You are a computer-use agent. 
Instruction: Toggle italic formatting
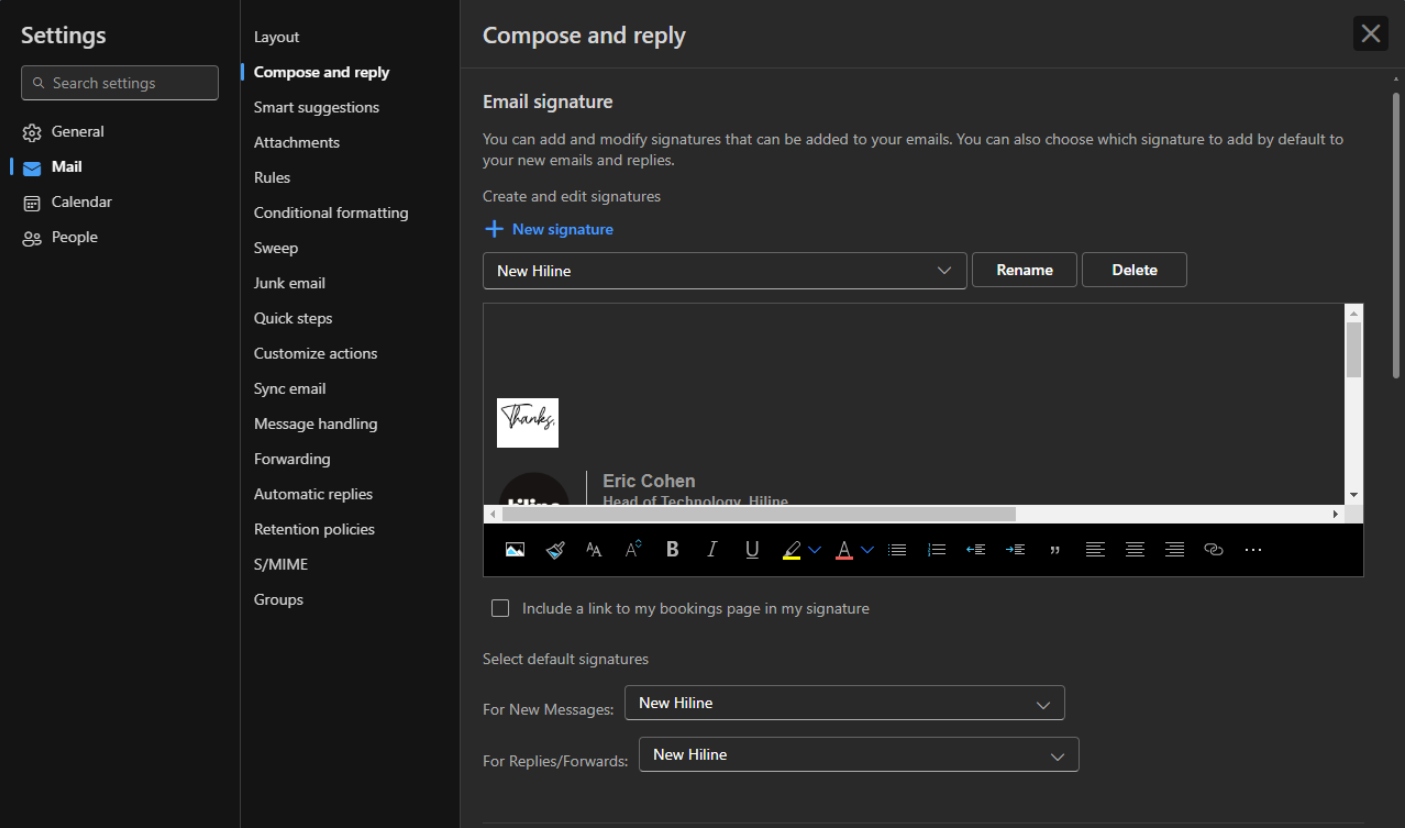tap(712, 549)
